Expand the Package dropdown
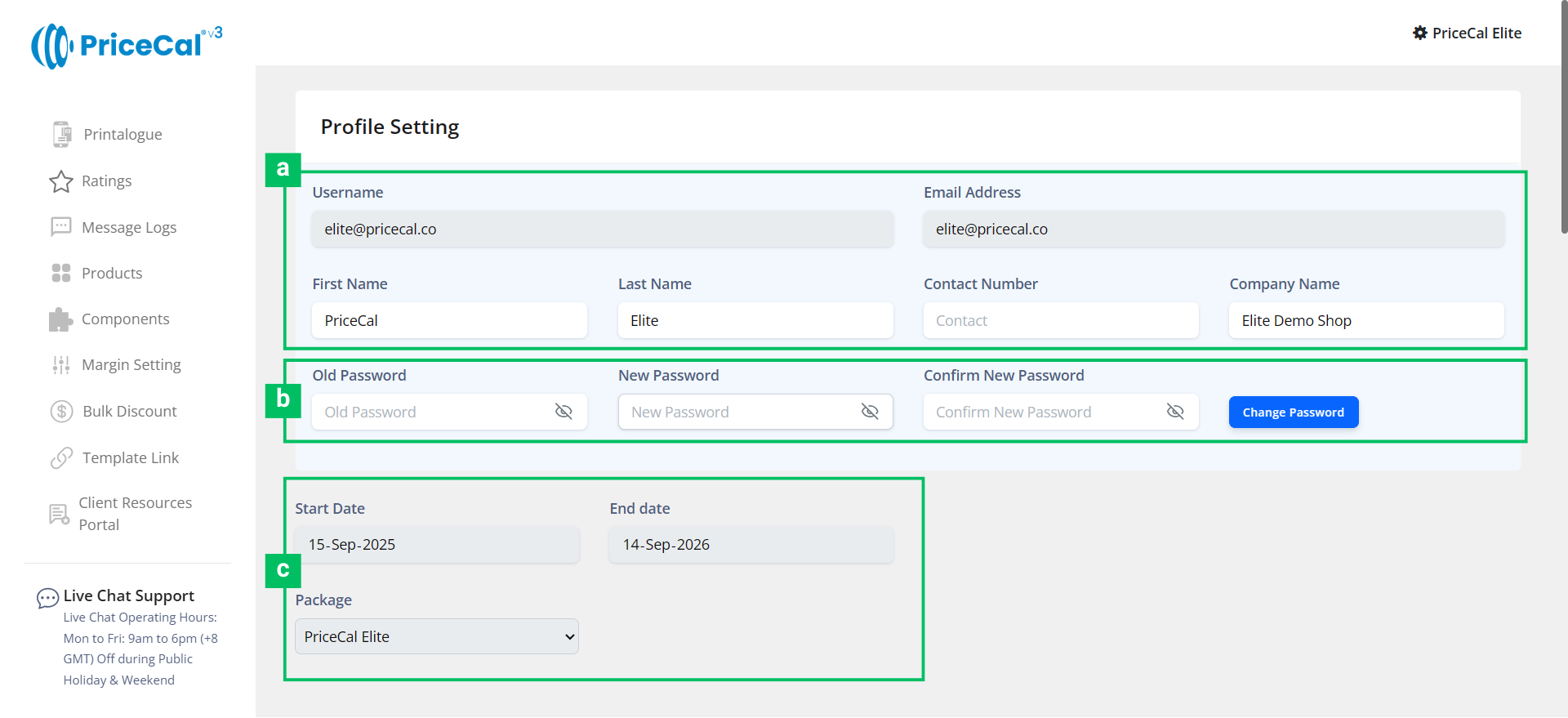The width and height of the screenshot is (1568, 718). (437, 636)
